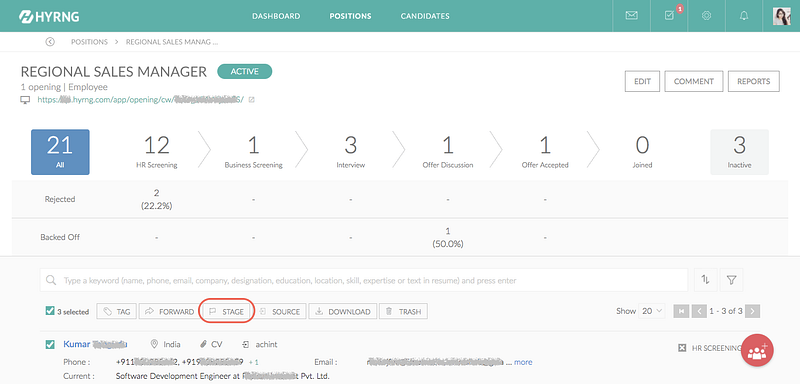
Task: Click the Rejected 2 (22.2%) cell
Action: click(156, 199)
